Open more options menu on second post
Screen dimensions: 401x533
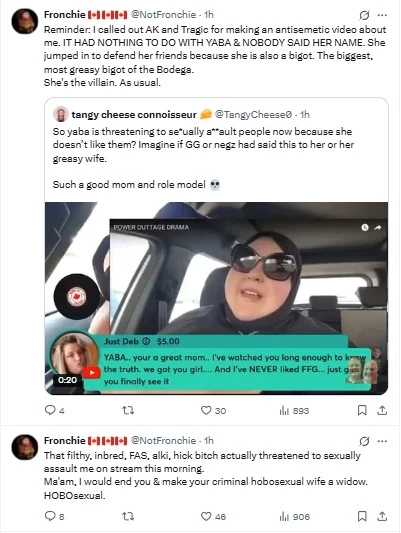pos(382,441)
